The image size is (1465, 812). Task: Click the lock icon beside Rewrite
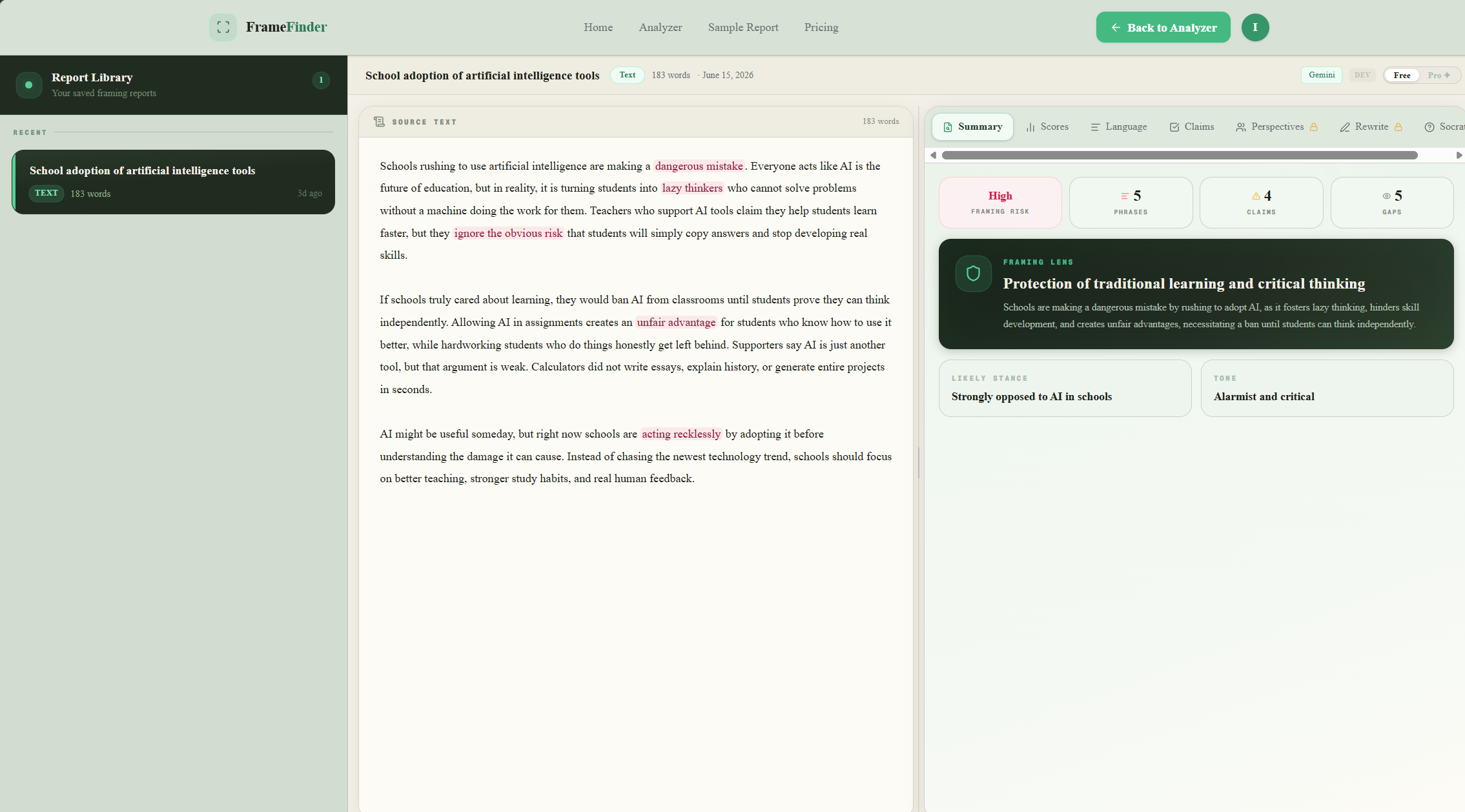[1398, 127]
